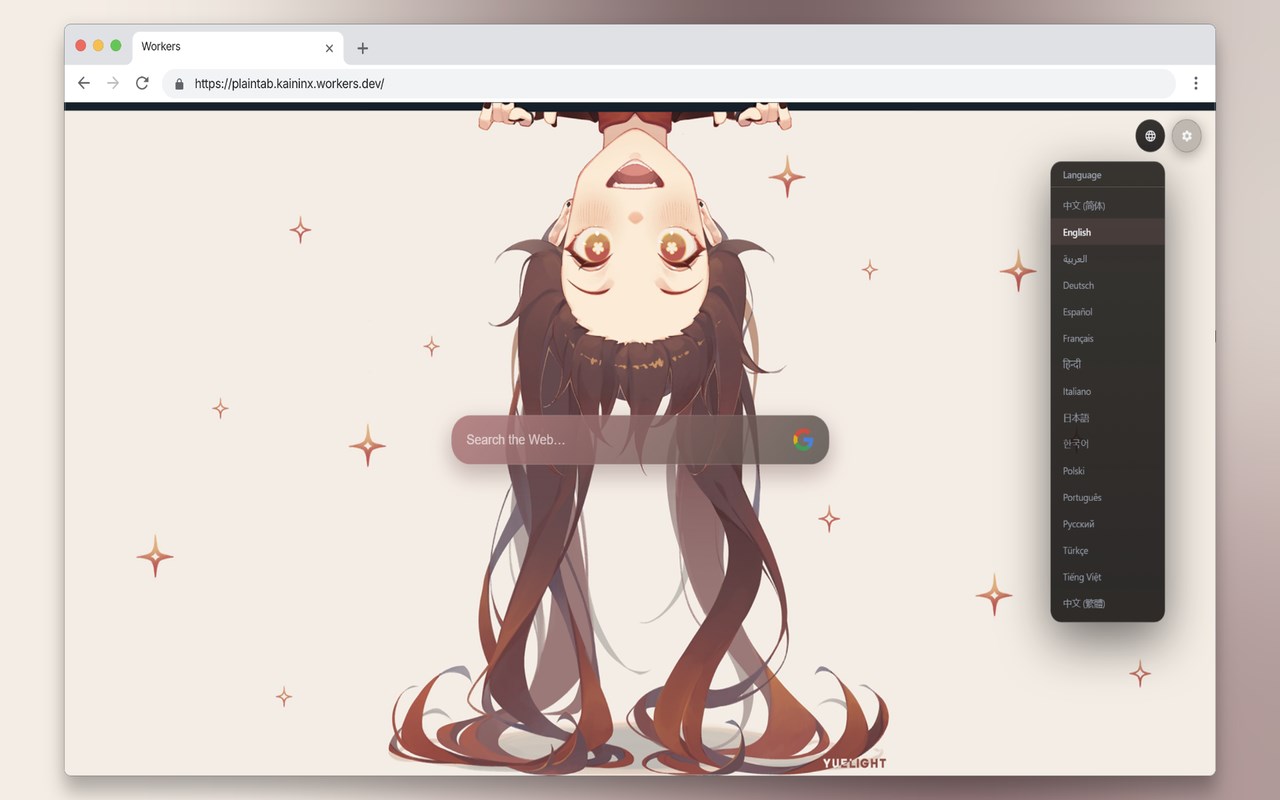Change language to Português
This screenshot has width=1280, height=800.
point(1108,497)
